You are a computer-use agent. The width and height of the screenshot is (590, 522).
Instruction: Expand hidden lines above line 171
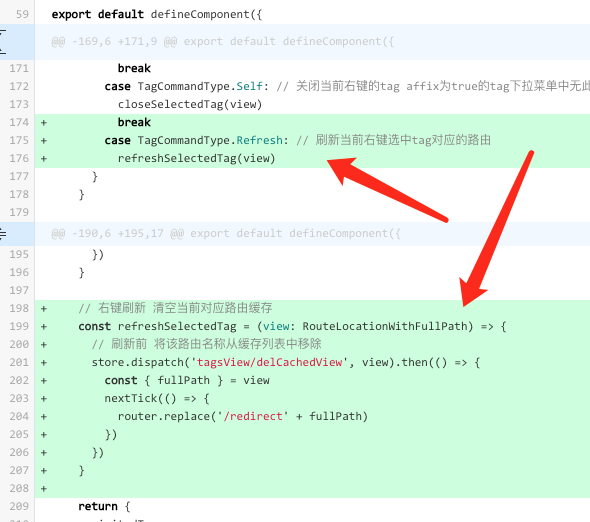pyautogui.click(x=3, y=42)
